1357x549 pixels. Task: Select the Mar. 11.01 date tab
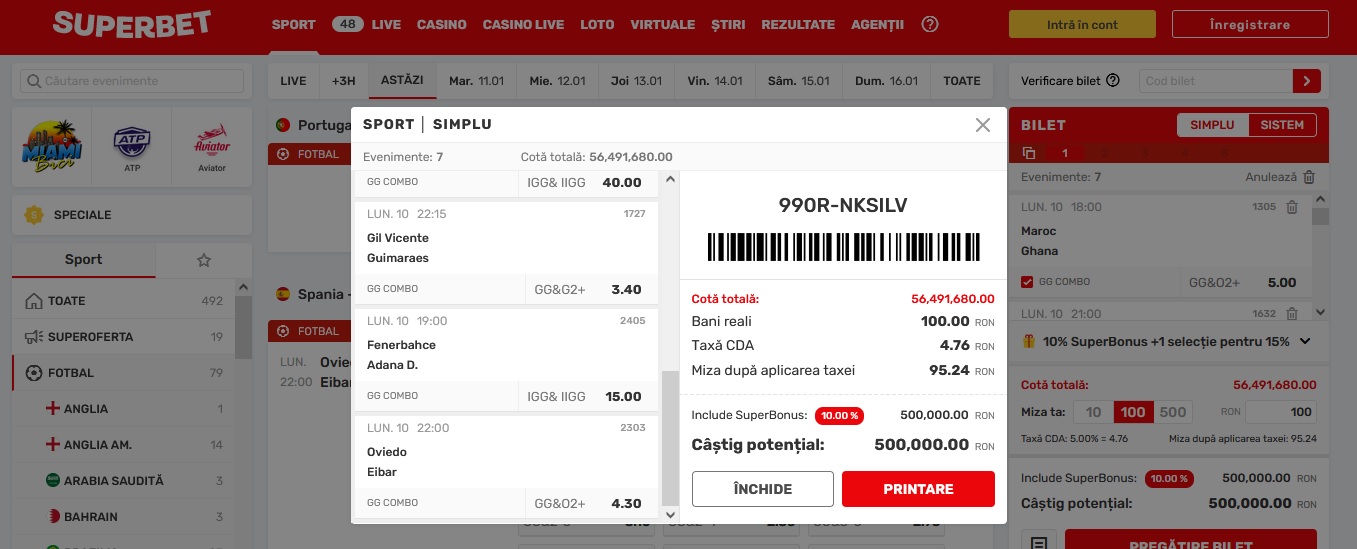(x=476, y=81)
